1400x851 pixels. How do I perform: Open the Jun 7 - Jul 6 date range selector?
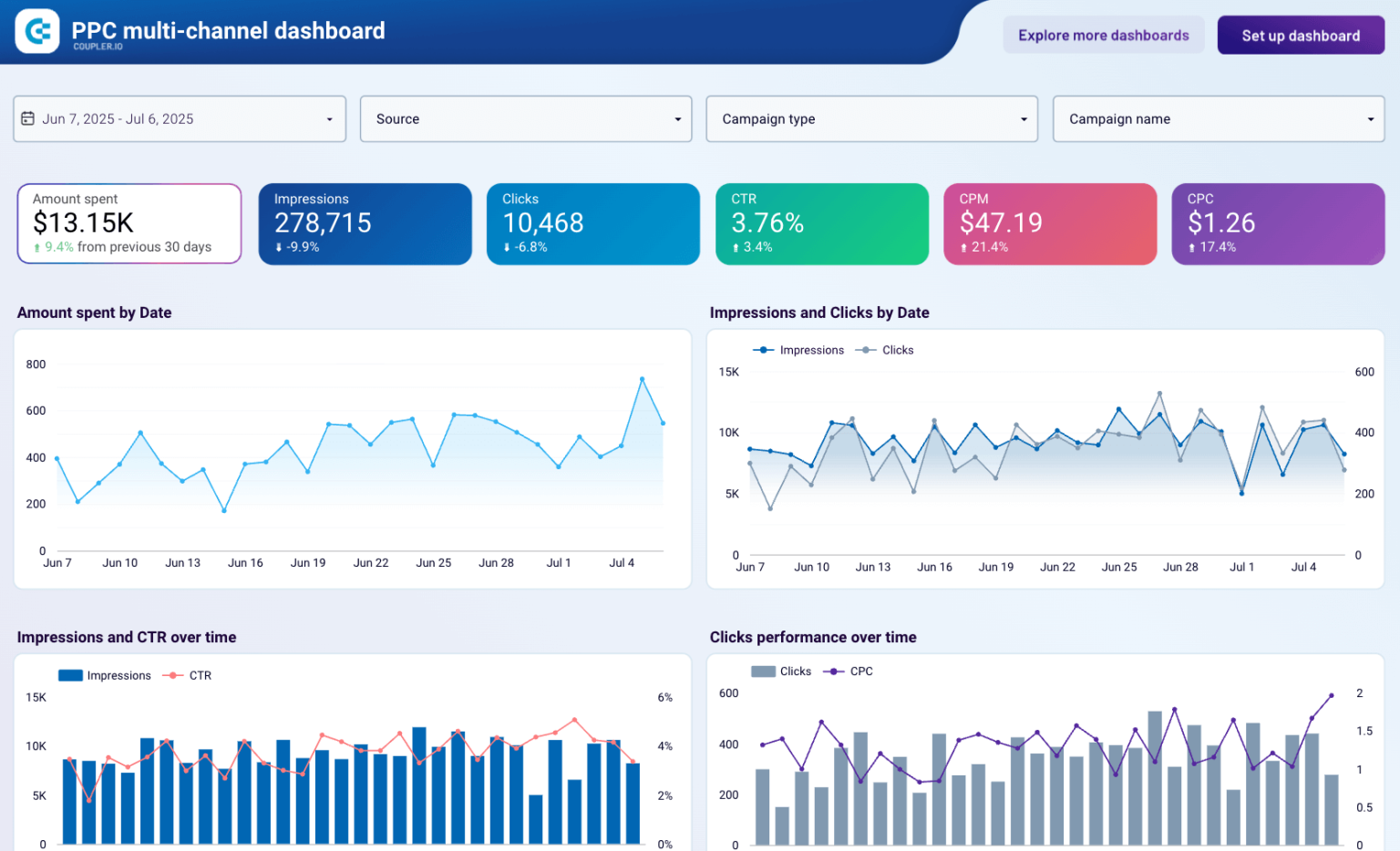point(179,118)
